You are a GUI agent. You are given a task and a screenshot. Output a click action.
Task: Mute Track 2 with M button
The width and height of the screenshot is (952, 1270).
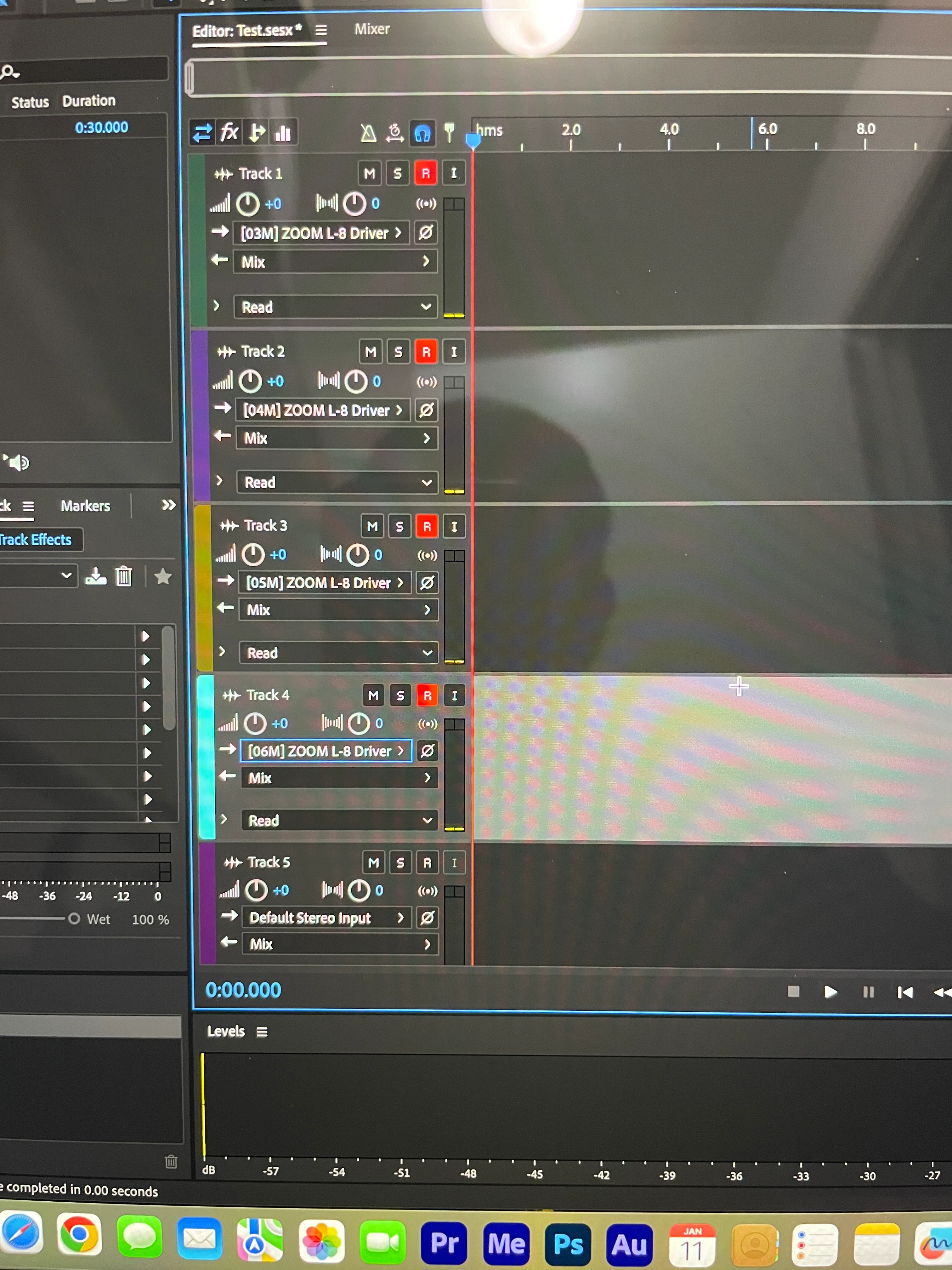(371, 352)
